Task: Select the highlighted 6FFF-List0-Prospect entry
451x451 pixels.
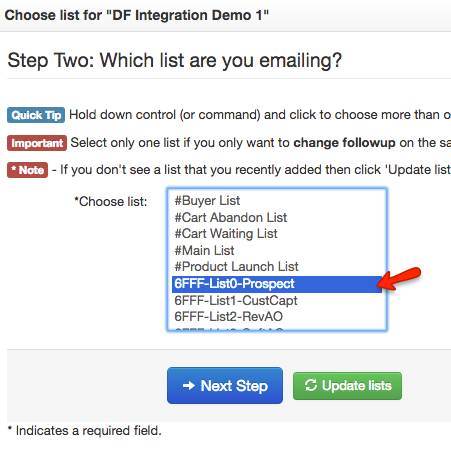Action: pyautogui.click(x=277, y=284)
